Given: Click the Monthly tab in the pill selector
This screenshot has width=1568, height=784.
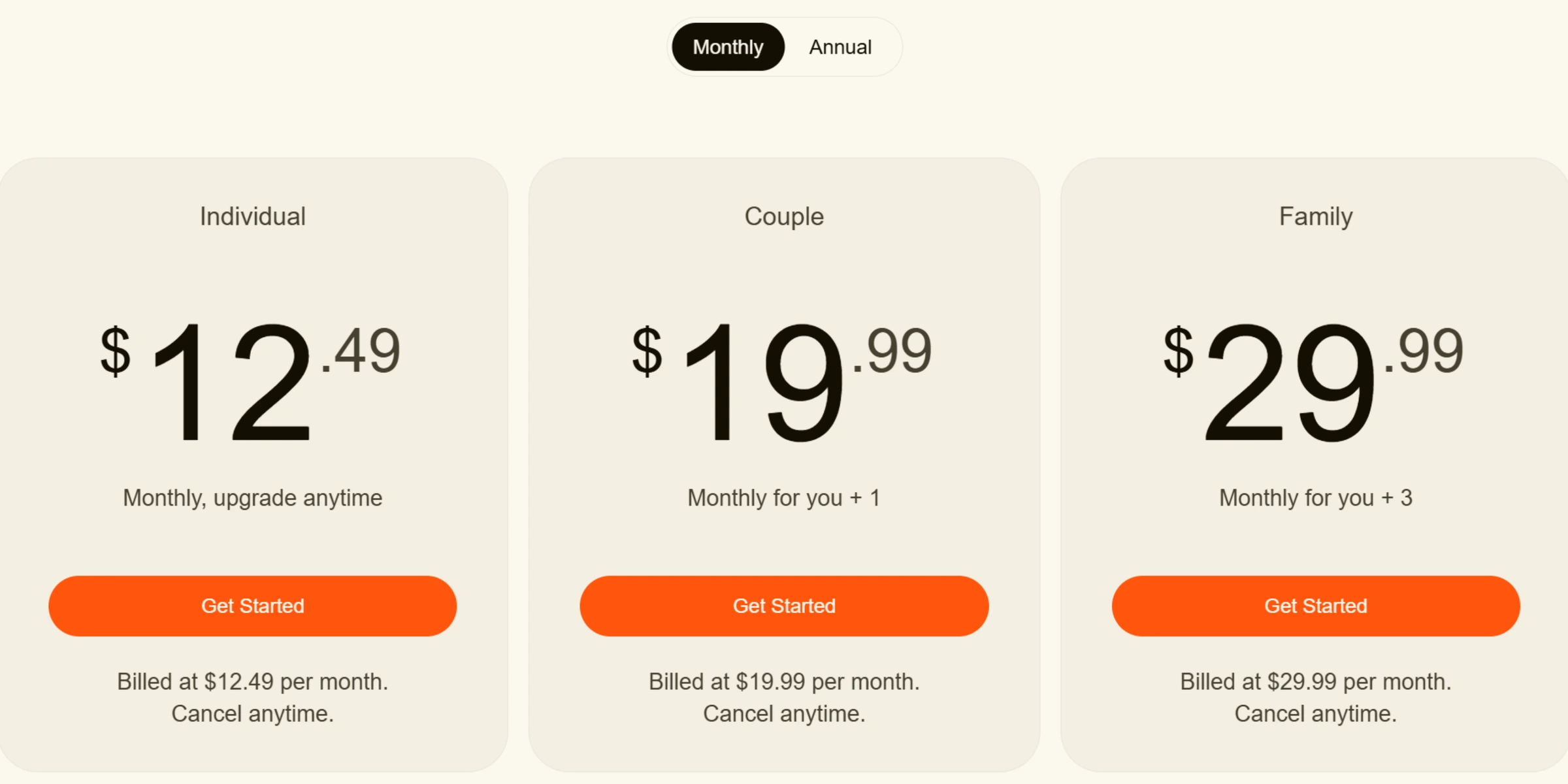Looking at the screenshot, I should (x=727, y=46).
